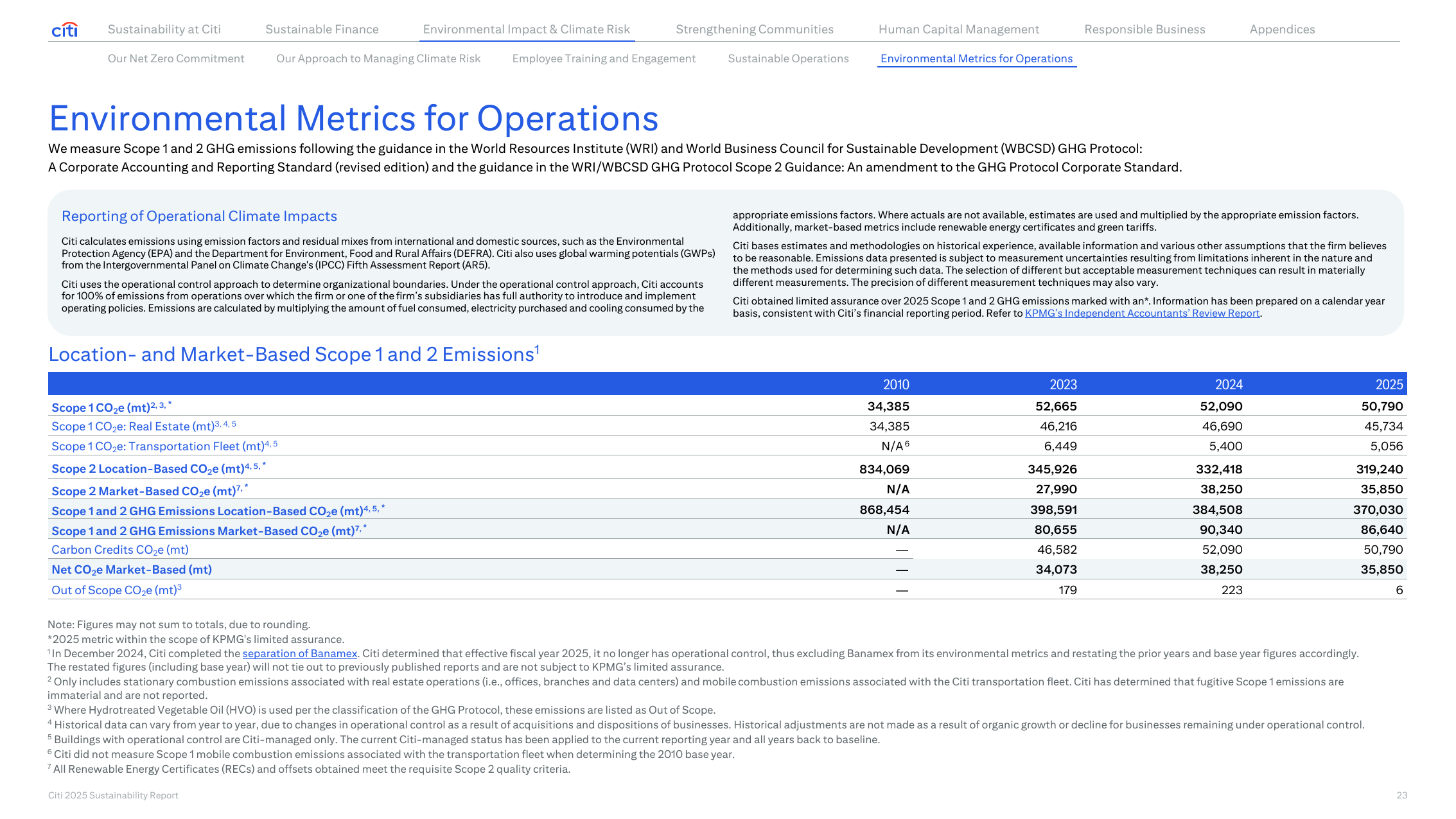The width and height of the screenshot is (1456, 819).
Task: Select Environmental Impact & Climate Risk tab
Action: tap(527, 30)
